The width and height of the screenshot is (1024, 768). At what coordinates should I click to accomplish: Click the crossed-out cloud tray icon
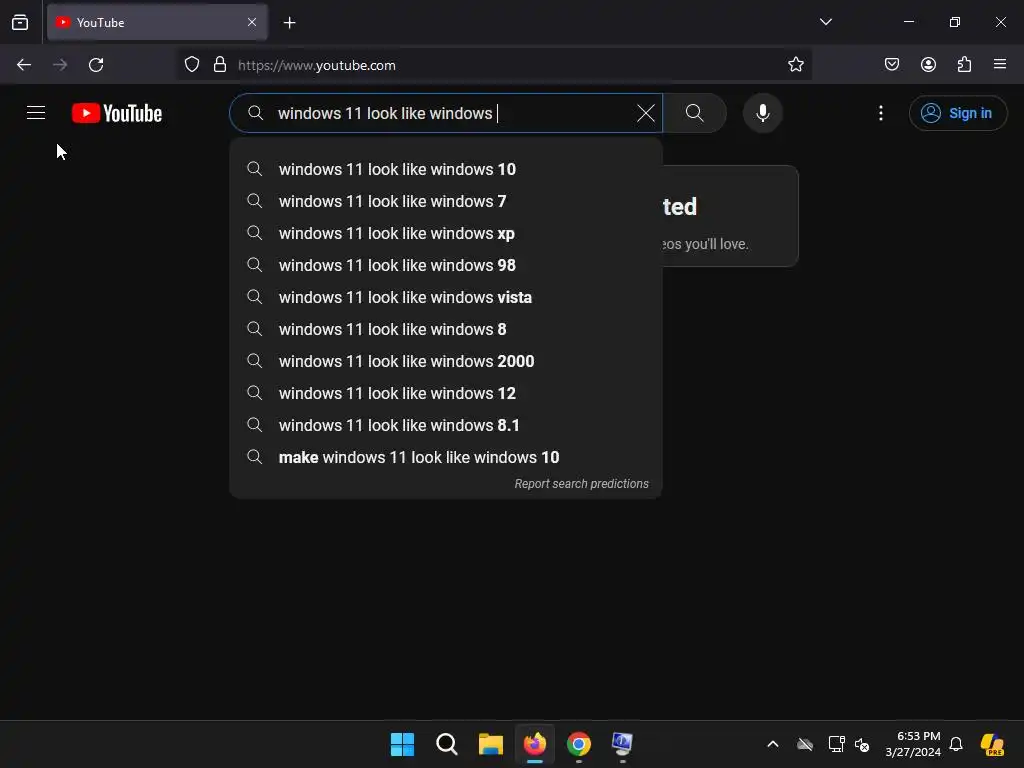tap(805, 744)
